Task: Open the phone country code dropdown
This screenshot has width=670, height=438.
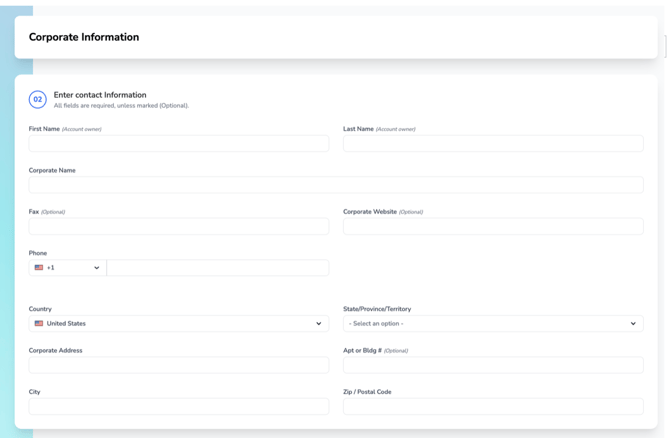Action: [x=68, y=268]
